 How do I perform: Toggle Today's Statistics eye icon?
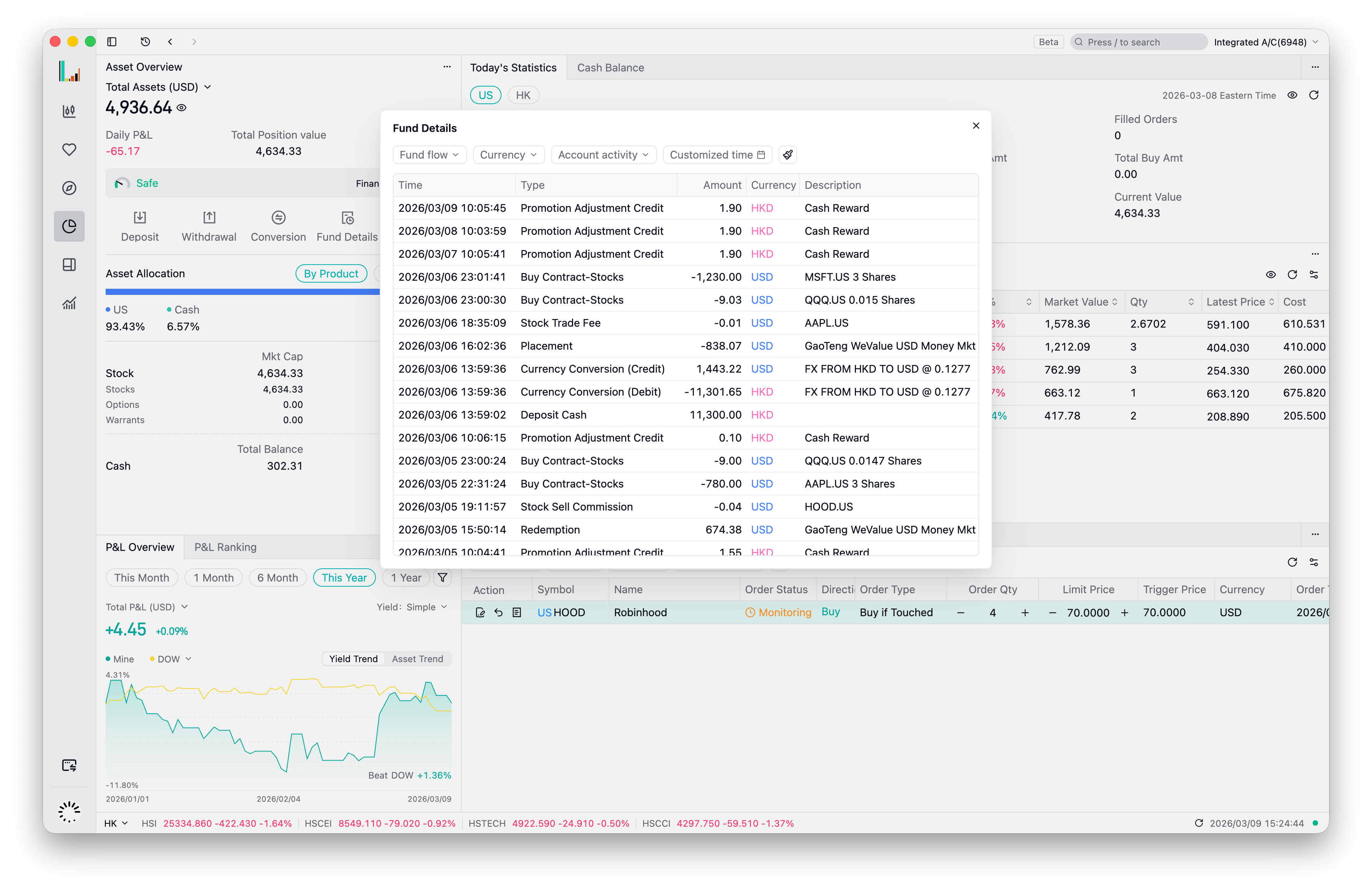pyautogui.click(x=1292, y=95)
